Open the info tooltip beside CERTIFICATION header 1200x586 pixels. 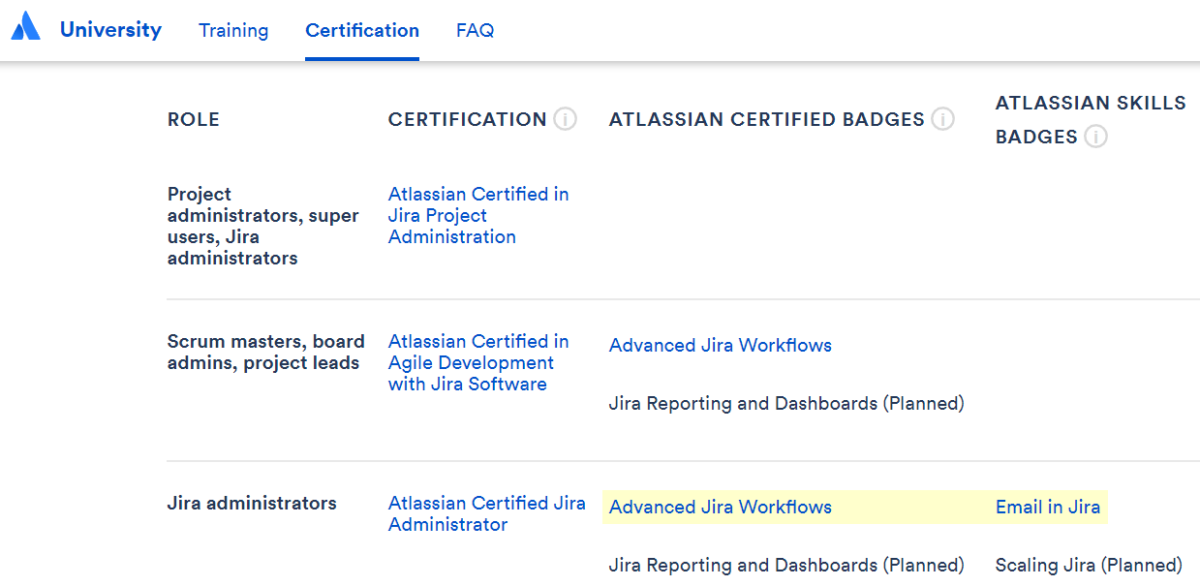tap(567, 118)
